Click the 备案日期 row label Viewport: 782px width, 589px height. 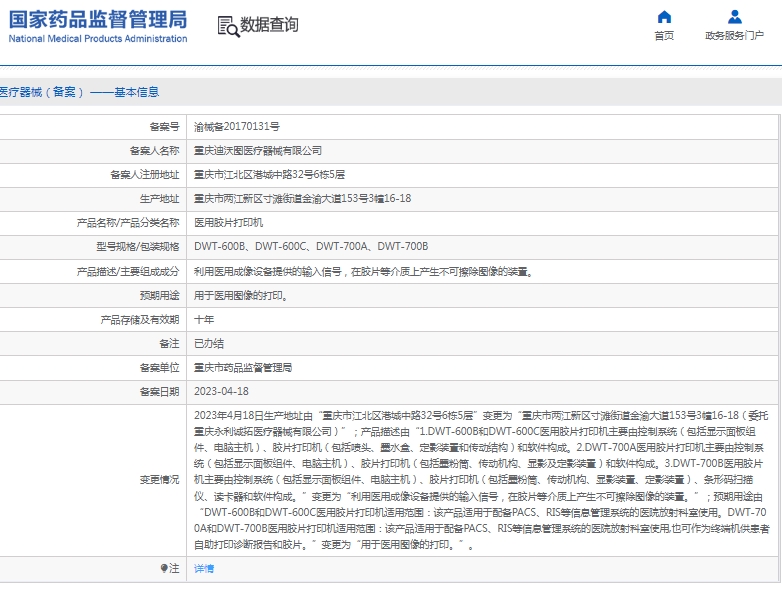coord(160,392)
